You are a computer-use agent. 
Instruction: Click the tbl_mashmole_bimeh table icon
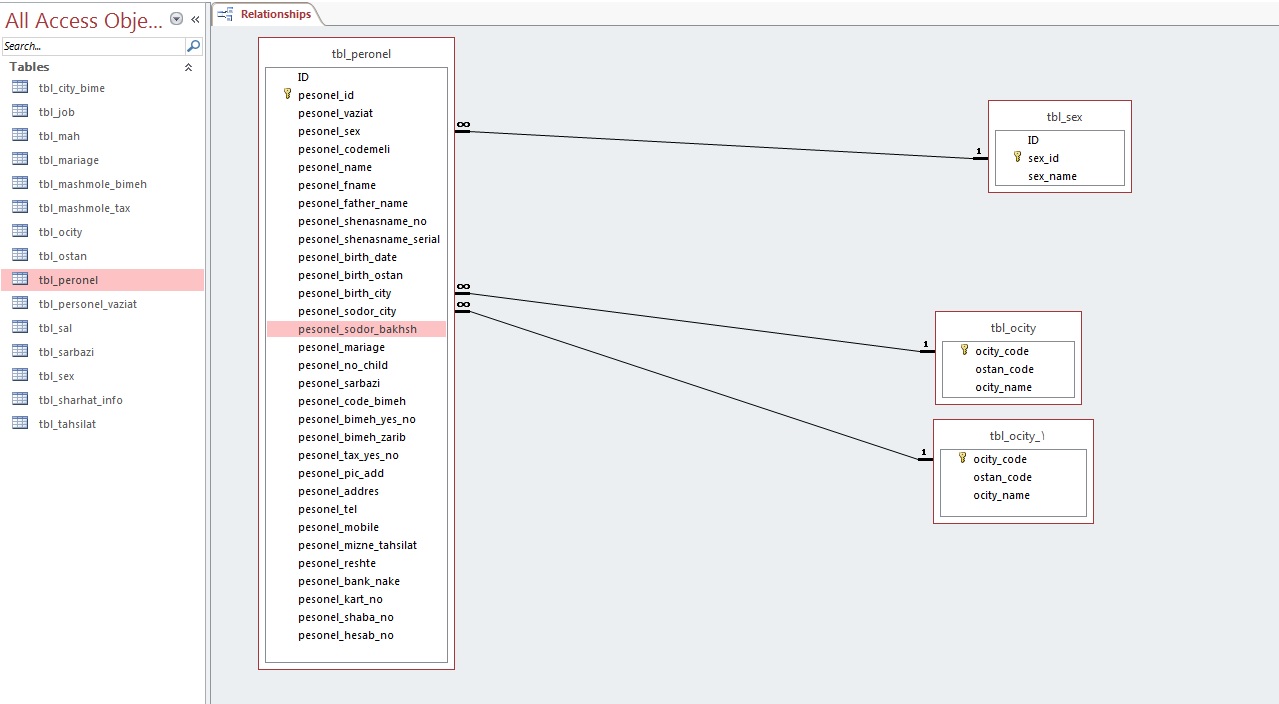pyautogui.click(x=20, y=184)
